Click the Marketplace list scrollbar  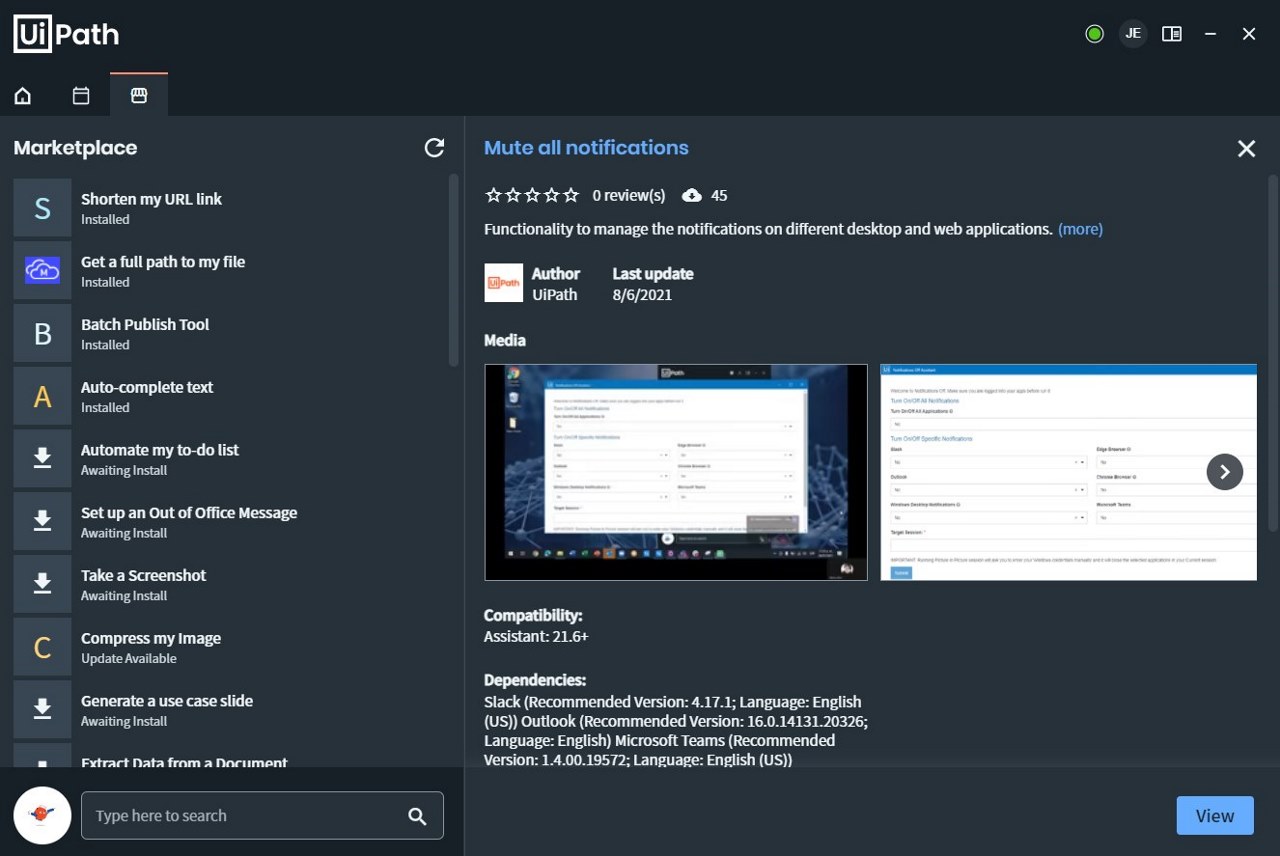tap(454, 270)
